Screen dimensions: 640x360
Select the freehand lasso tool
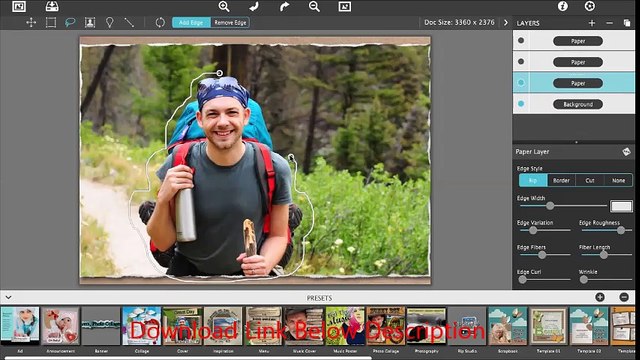(x=70, y=22)
